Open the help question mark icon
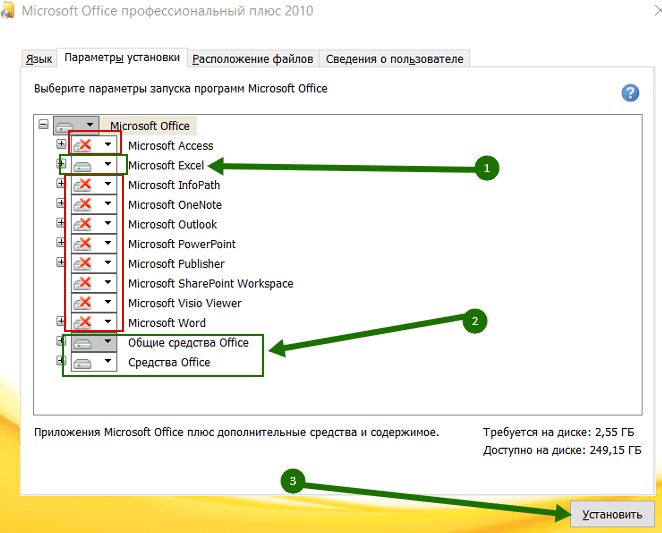Viewport: 662px width, 533px height. click(x=630, y=92)
